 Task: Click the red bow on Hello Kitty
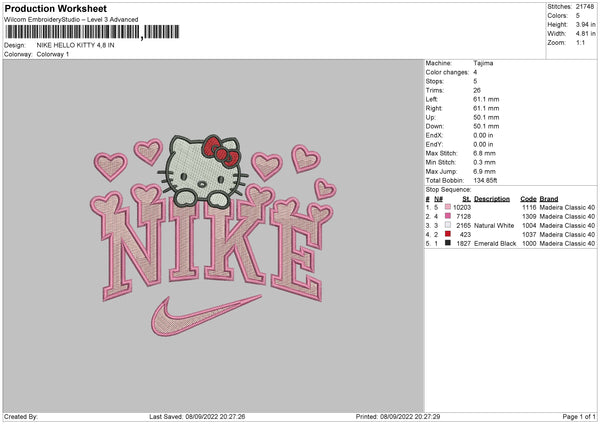(222, 150)
